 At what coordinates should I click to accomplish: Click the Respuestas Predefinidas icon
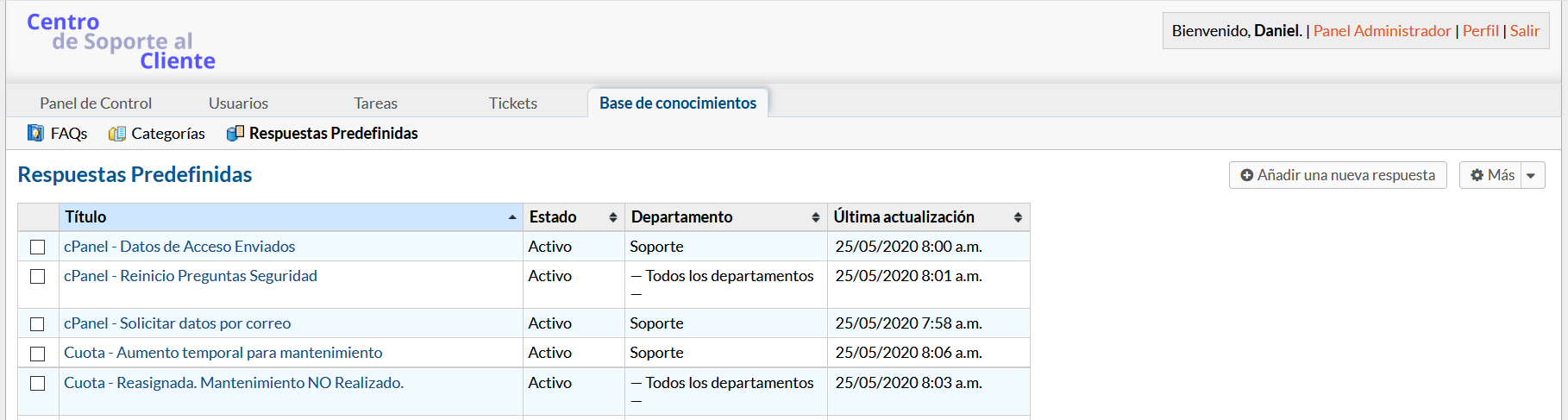(x=235, y=134)
